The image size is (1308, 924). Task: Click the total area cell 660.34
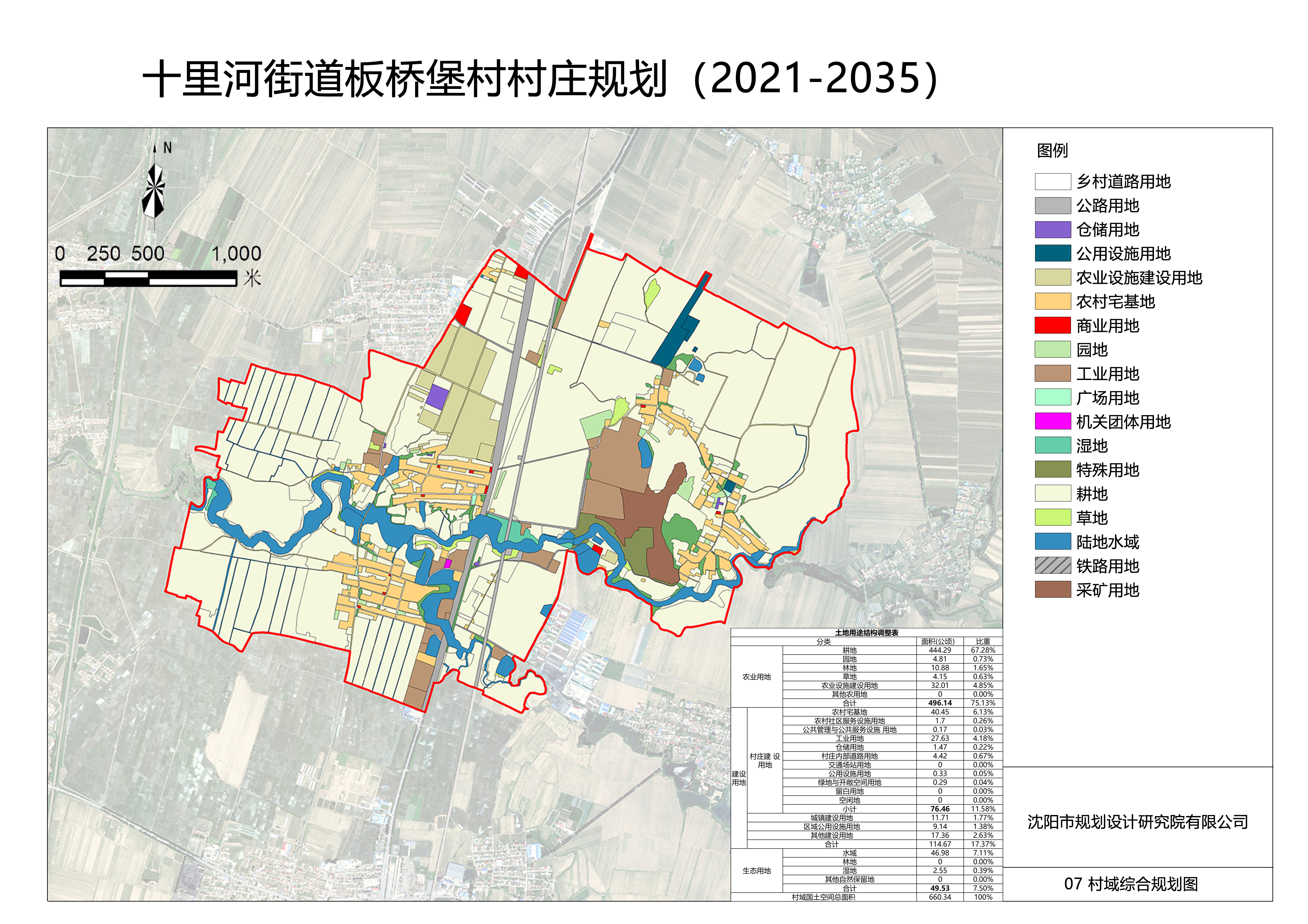pyautogui.click(x=939, y=897)
